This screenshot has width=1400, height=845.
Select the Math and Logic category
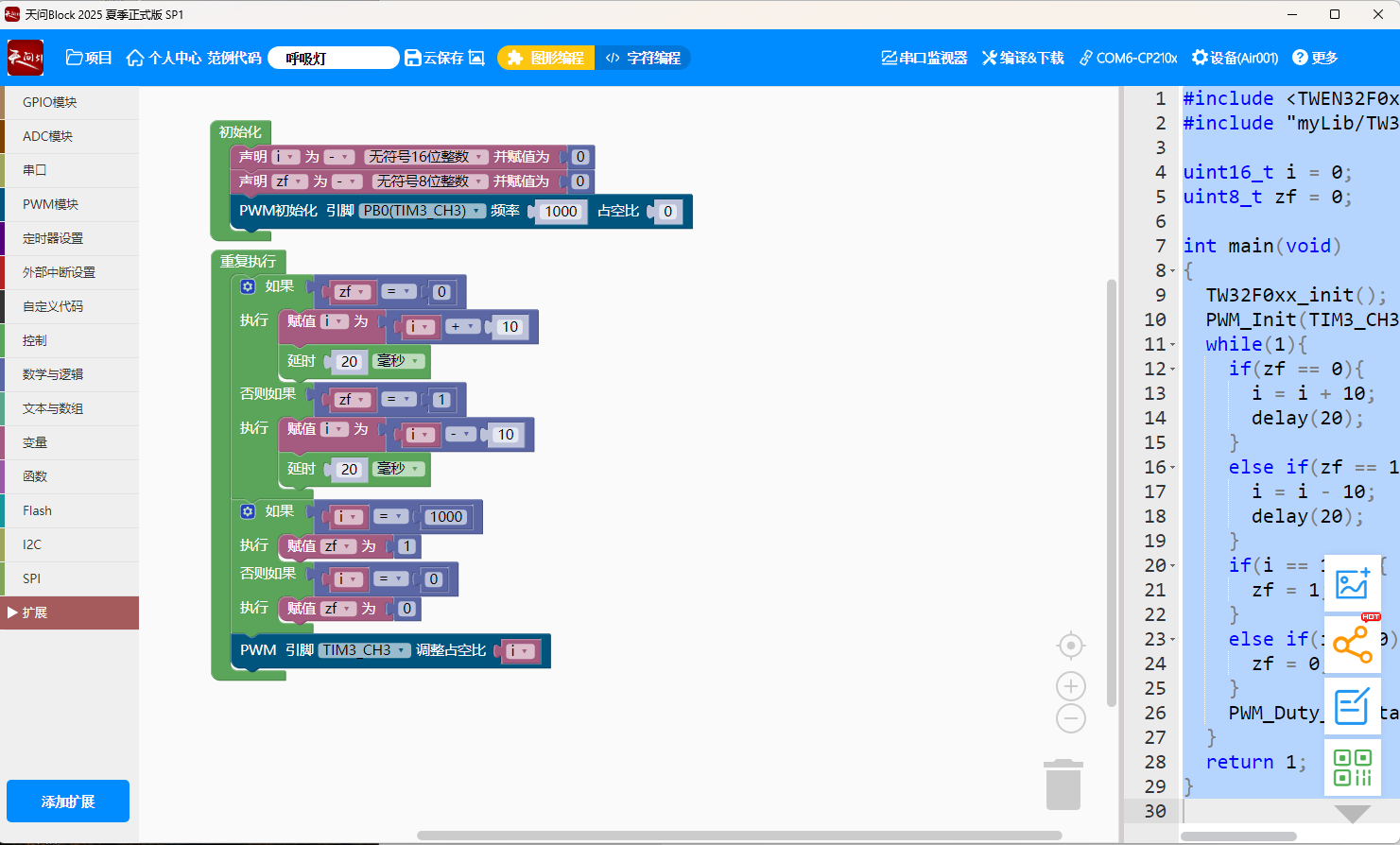click(x=53, y=374)
